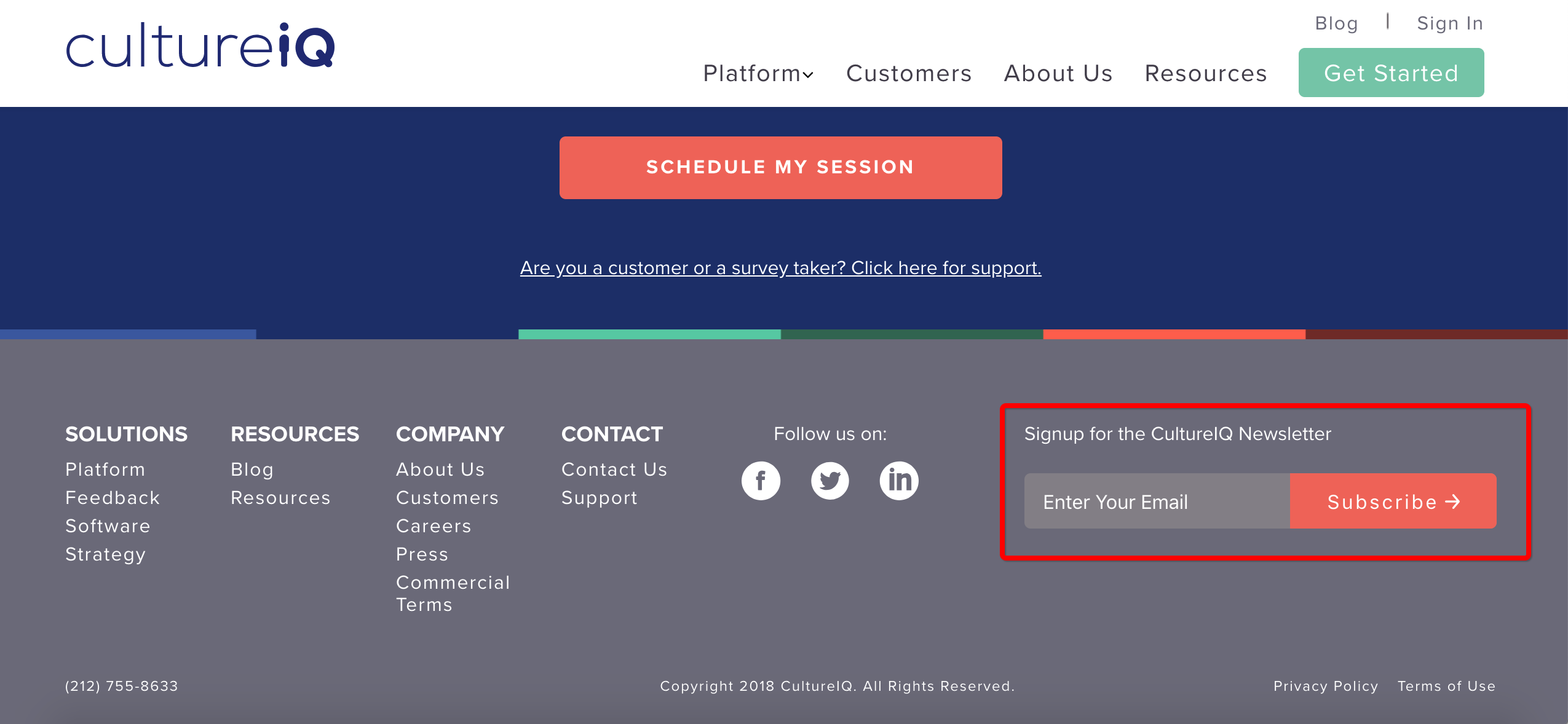
Task: Go to Resources in top navigation
Action: [1206, 73]
